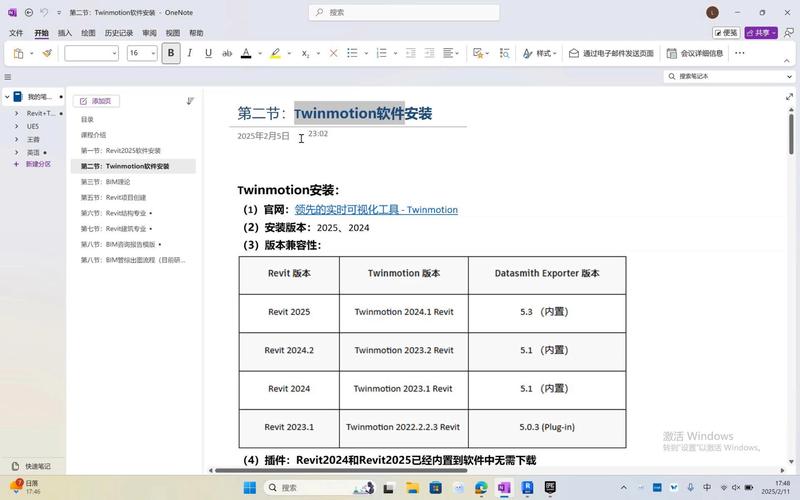Screen dimensions: 800x500
Task: Click the vertical scrollbar thumb
Action: (791, 134)
